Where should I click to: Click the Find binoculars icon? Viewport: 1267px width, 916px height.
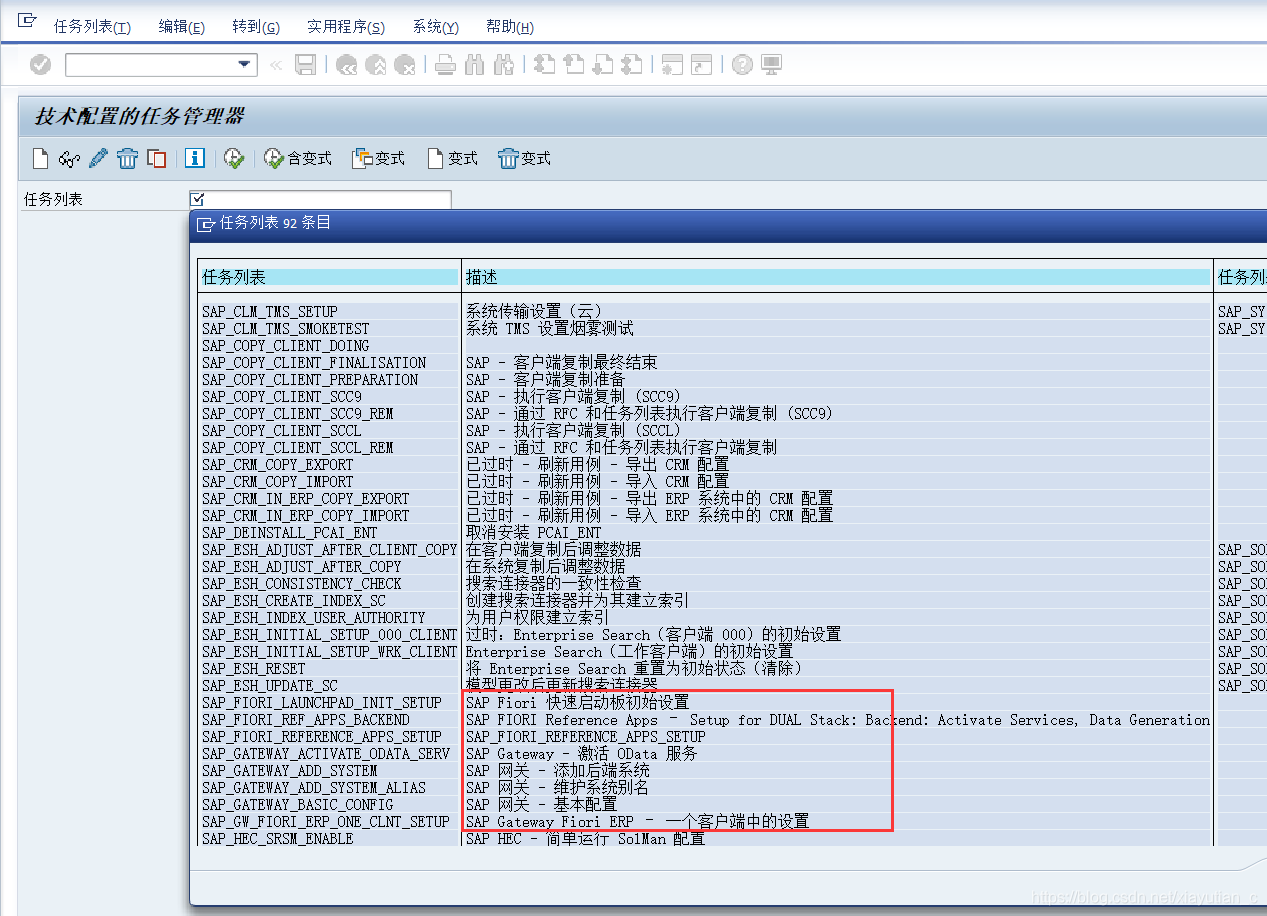click(475, 65)
